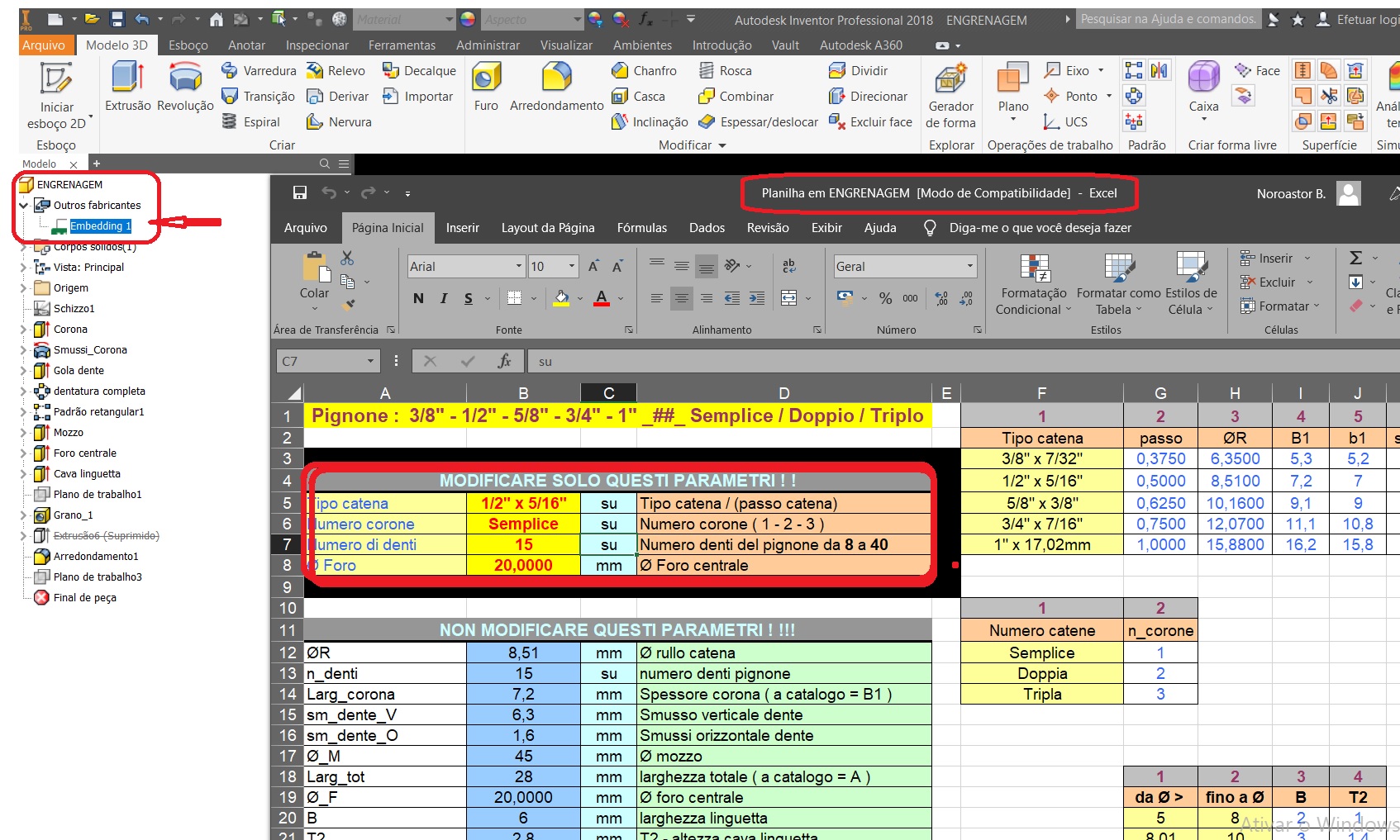Pick the yellow fill color swatch
1400x840 pixels.
click(561, 298)
